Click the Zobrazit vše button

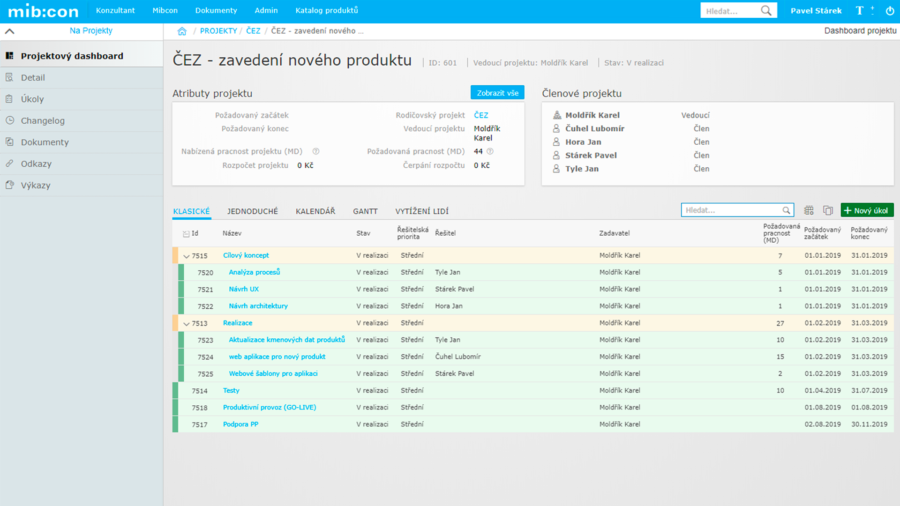tap(497, 93)
